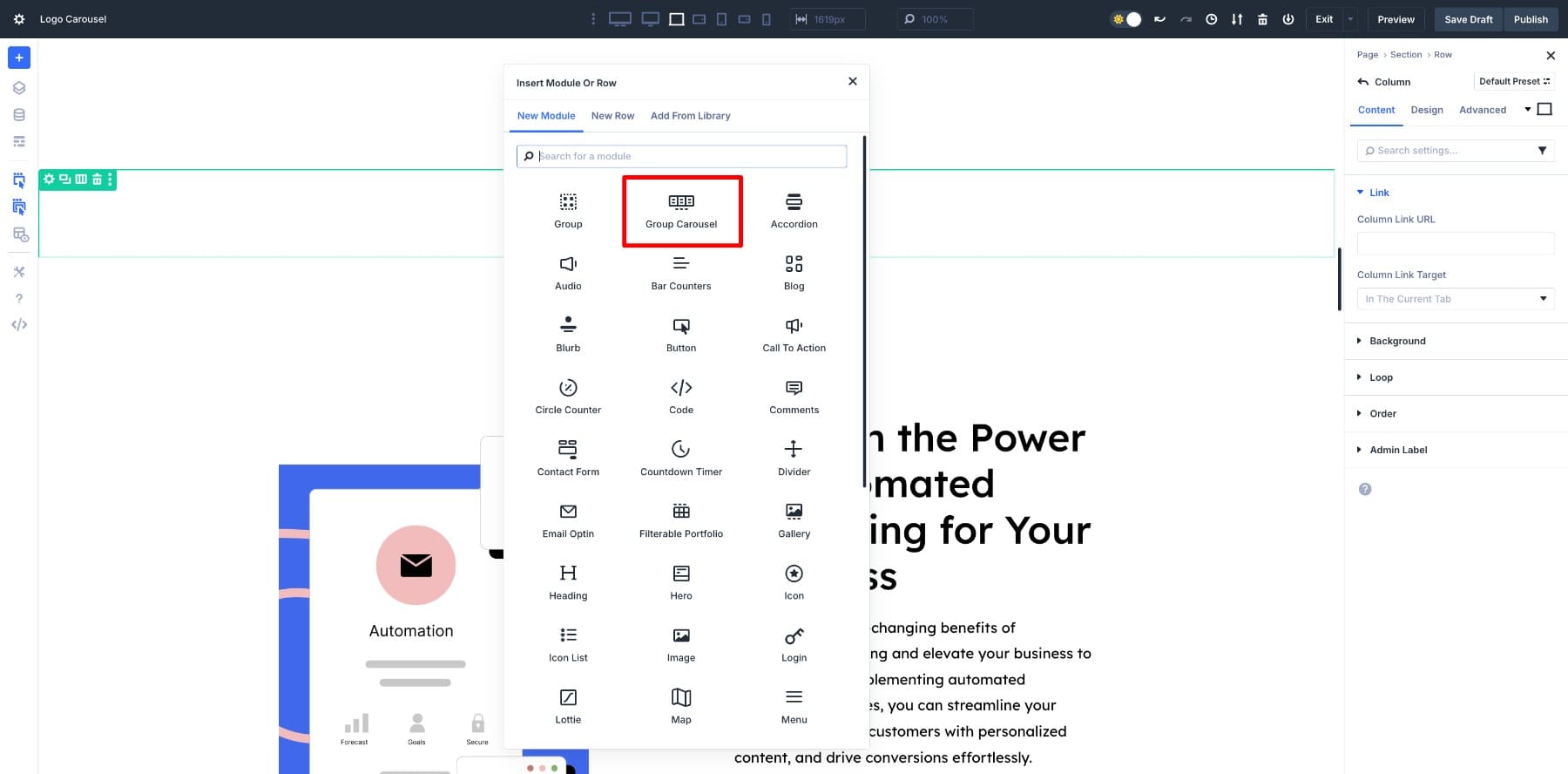
Task: Toggle the light/dark mode switch
Action: pos(1126,19)
